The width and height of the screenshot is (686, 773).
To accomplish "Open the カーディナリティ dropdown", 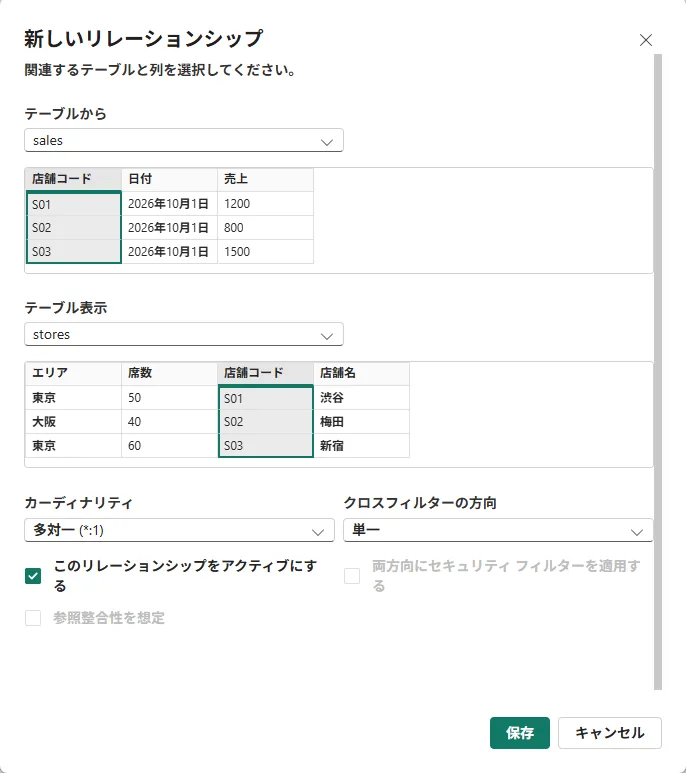I will pos(179,530).
